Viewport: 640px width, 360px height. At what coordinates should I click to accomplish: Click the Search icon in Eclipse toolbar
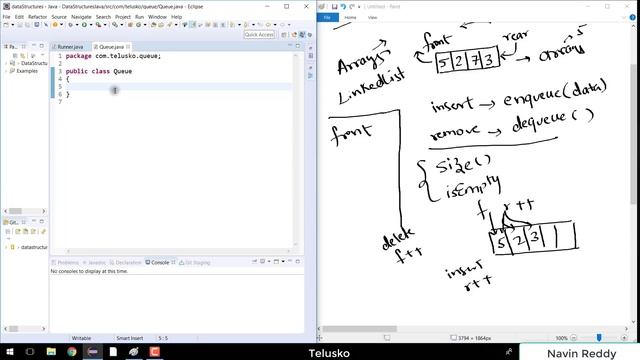(x=169, y=25)
